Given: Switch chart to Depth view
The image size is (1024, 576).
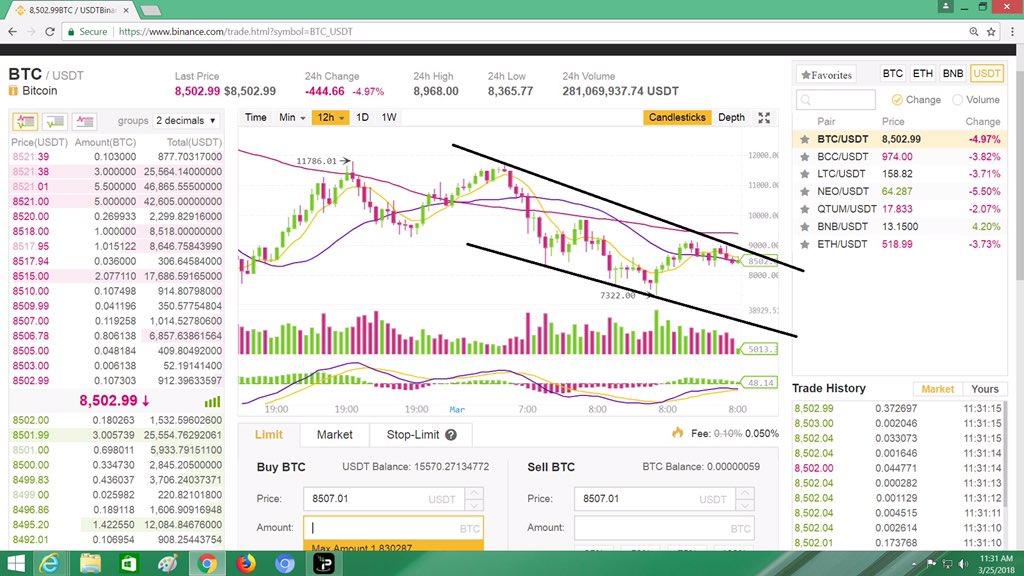Looking at the screenshot, I should 731,118.
